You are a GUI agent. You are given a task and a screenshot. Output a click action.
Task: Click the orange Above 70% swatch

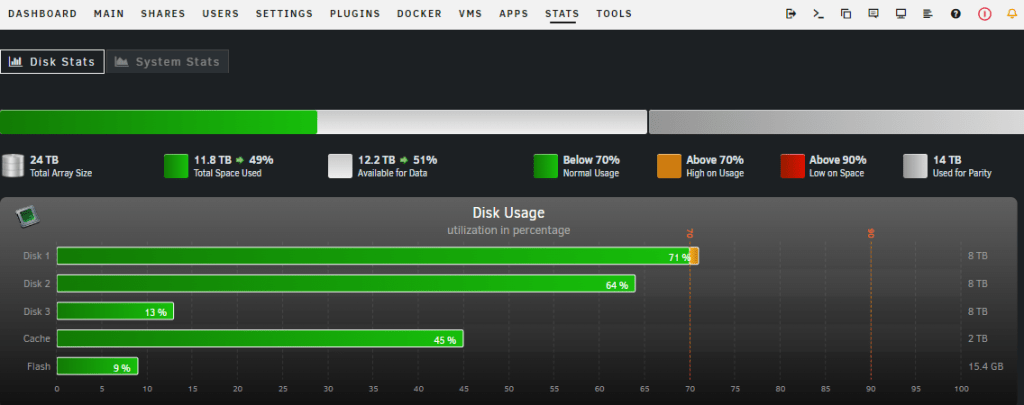[x=670, y=166]
